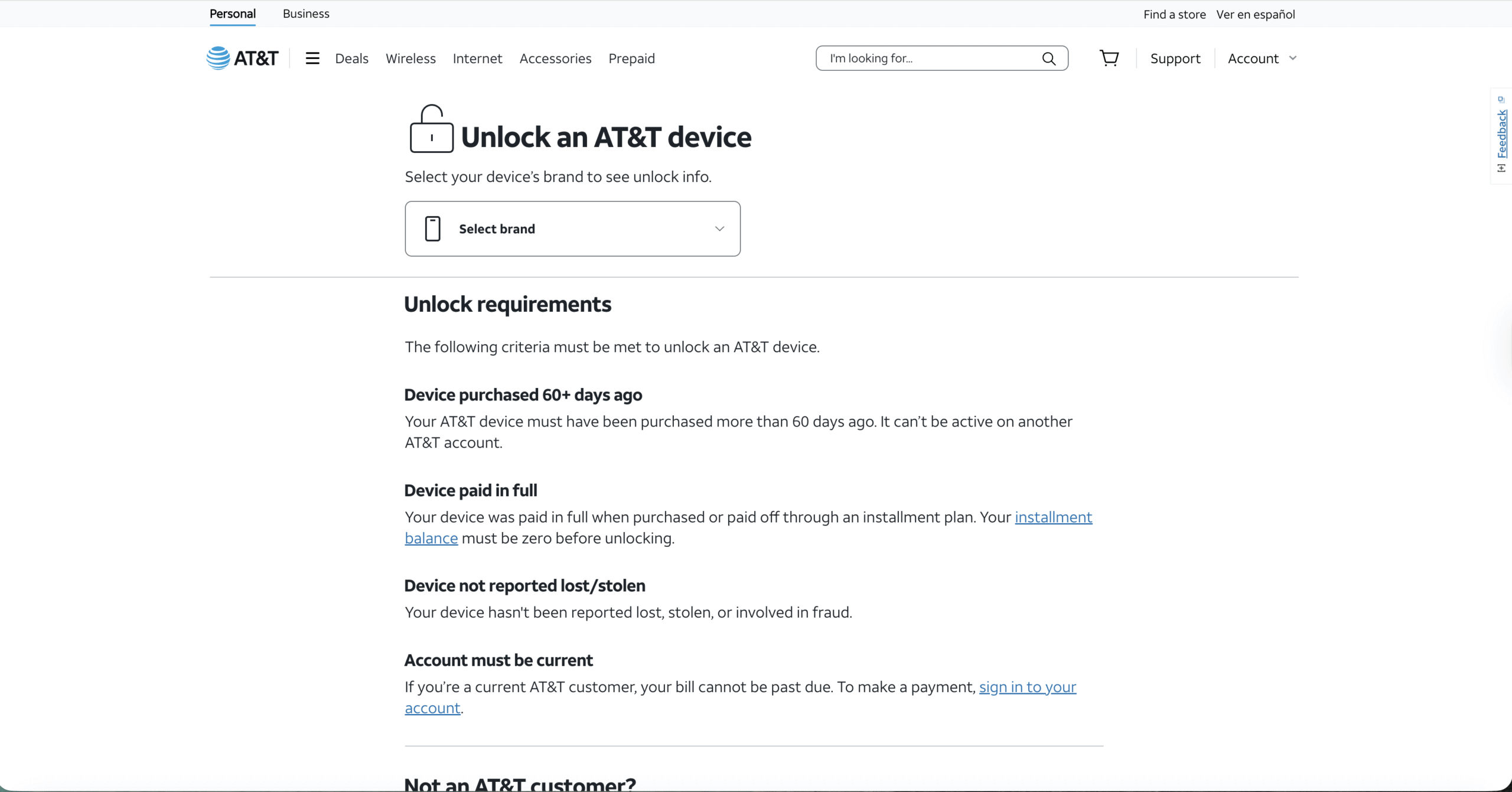Focus the I'm looking for search field
Screen dimensions: 1512x792
[927, 58]
